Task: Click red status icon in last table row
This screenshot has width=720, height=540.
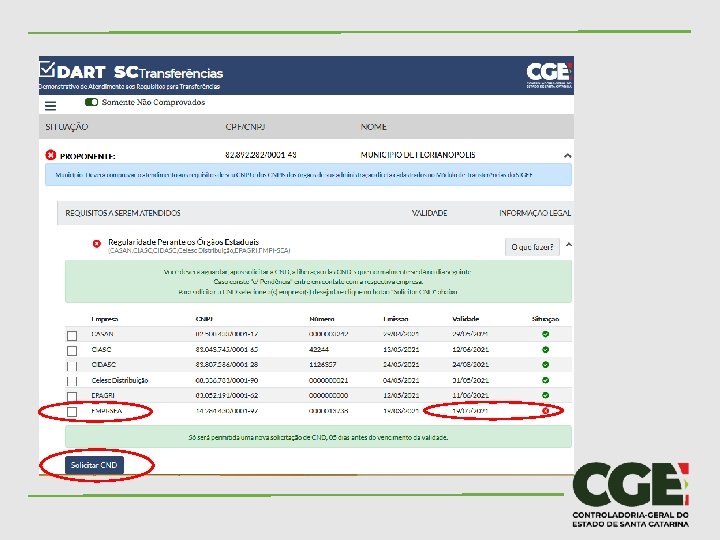Action: click(x=546, y=411)
